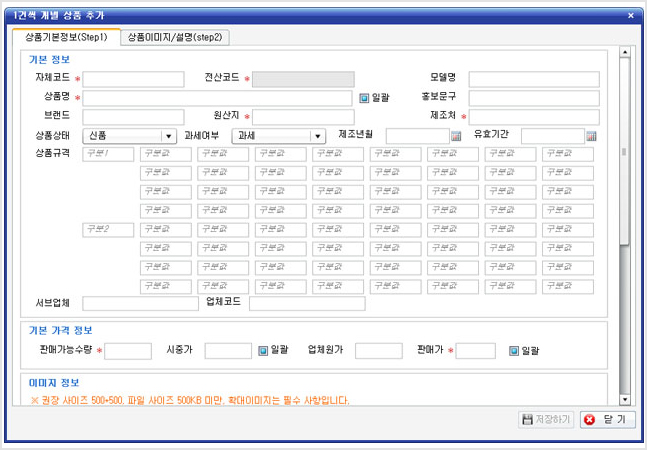The image size is (647, 450).
Task: Click the 닫기 red X icon button
Action: [x=607, y=420]
